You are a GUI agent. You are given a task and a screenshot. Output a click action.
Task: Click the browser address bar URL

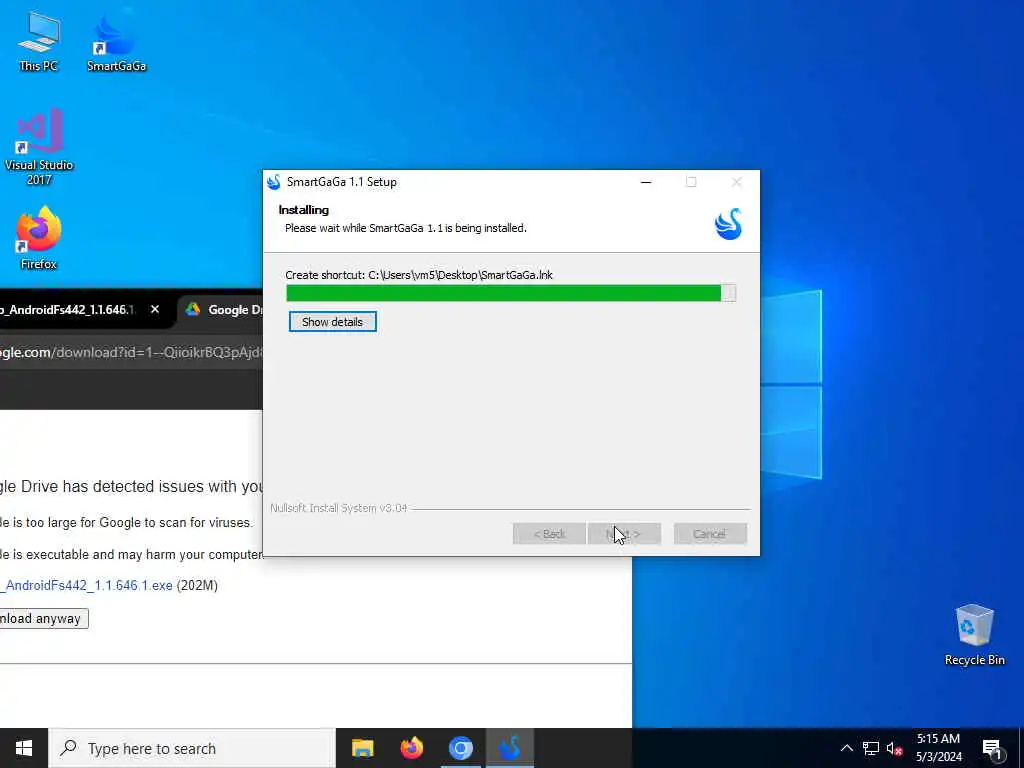click(x=131, y=353)
